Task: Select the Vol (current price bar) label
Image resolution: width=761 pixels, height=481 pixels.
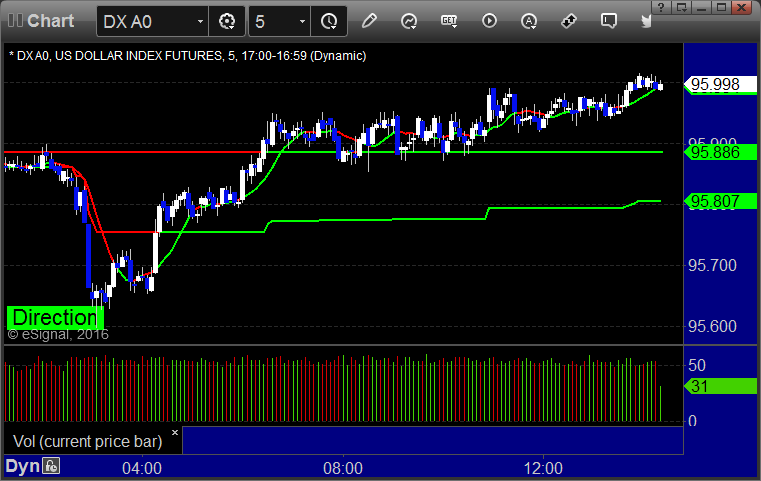Action: [87, 441]
